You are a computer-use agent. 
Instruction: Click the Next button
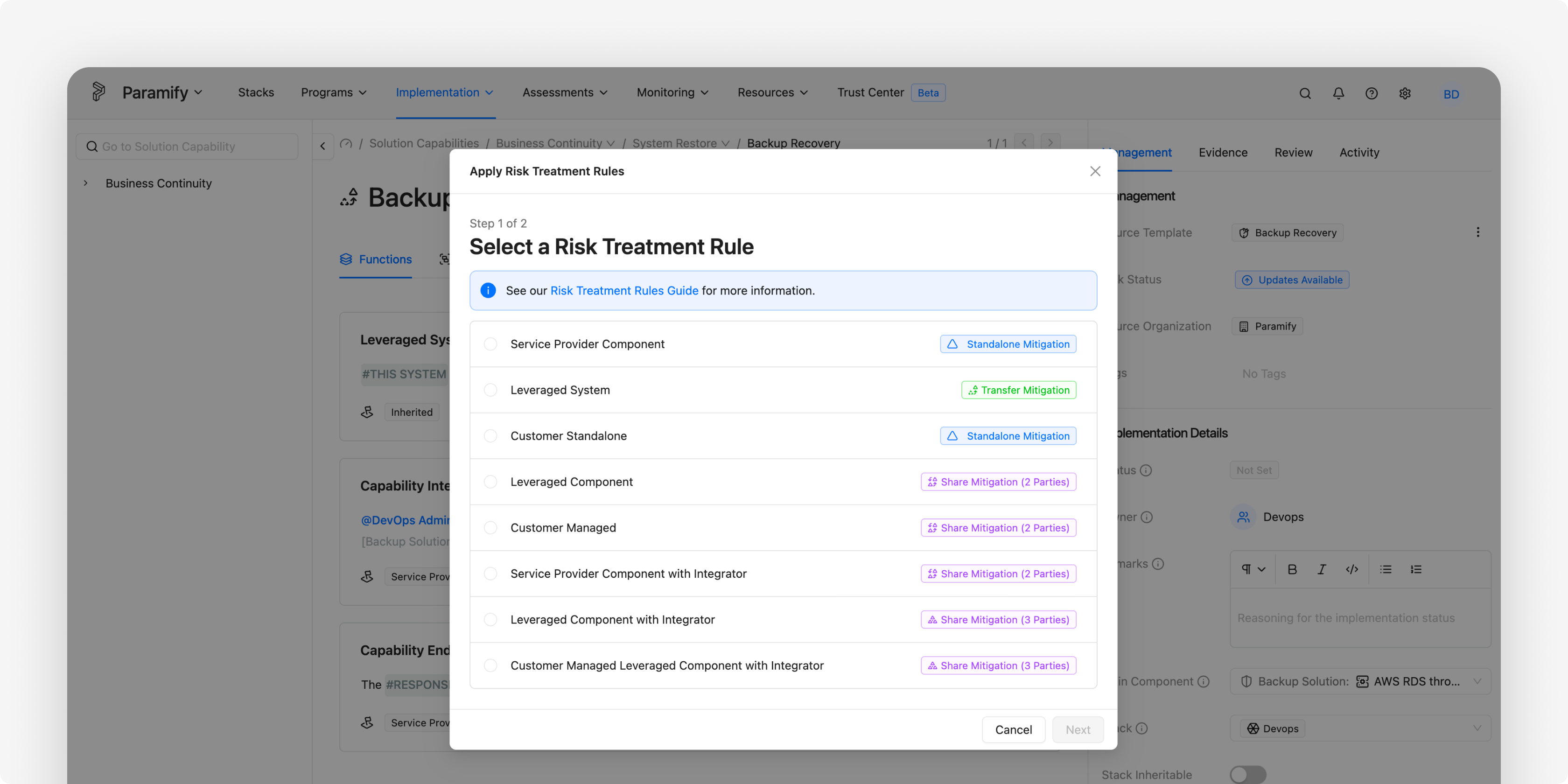click(1078, 729)
